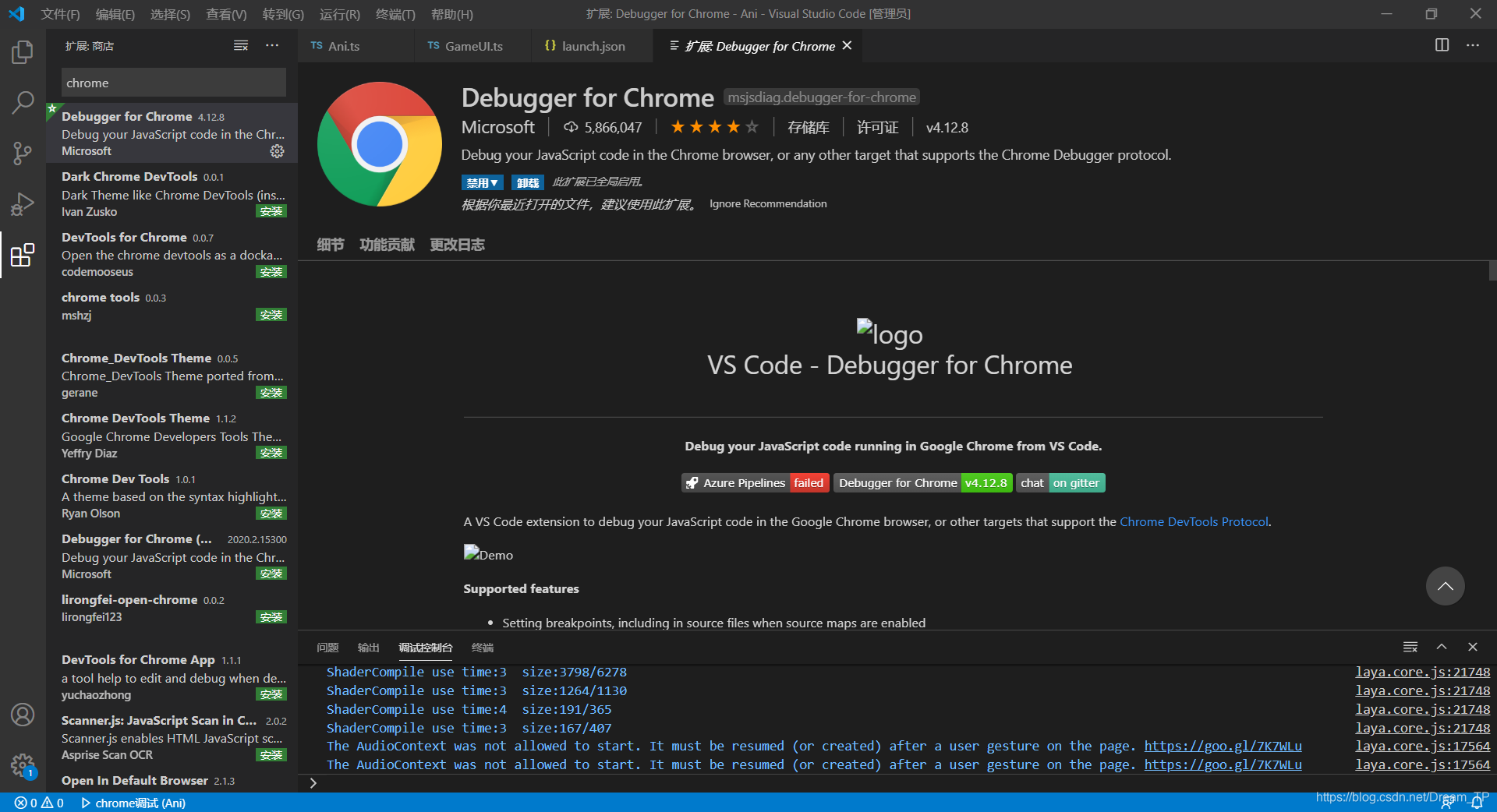Screen dimensions: 1497x812
Task: Install chrome tools by mshzj
Action: pyautogui.click(x=271, y=315)
